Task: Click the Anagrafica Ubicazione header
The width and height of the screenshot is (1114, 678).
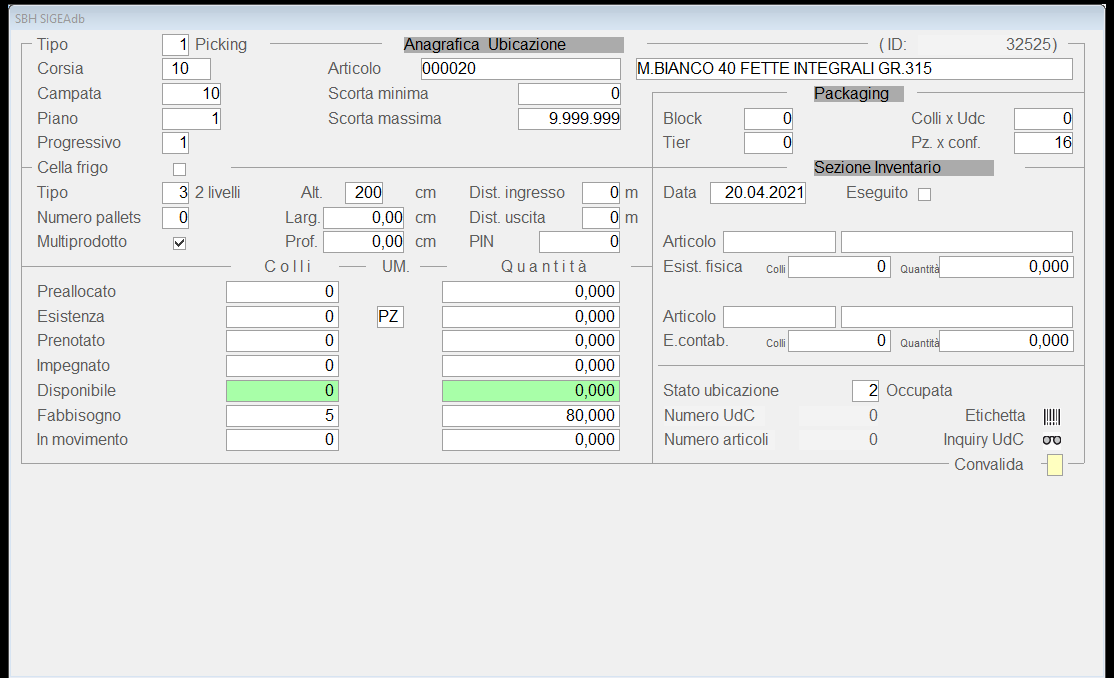Action: point(514,45)
